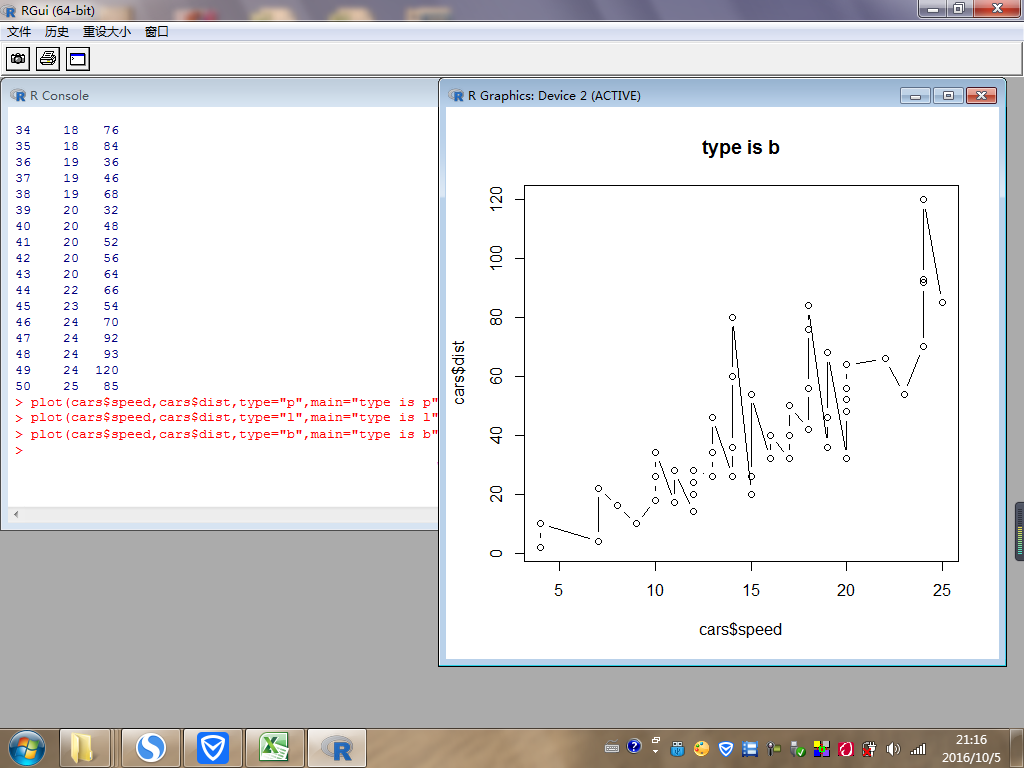Minimize the RGui main window
Viewport: 1024px width, 768px height.
point(933,8)
